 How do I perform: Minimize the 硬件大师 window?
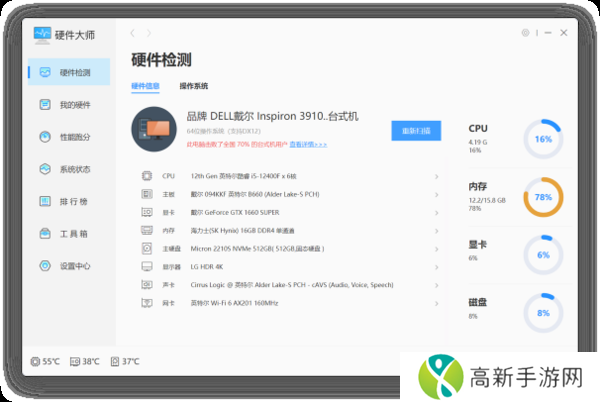tap(548, 33)
